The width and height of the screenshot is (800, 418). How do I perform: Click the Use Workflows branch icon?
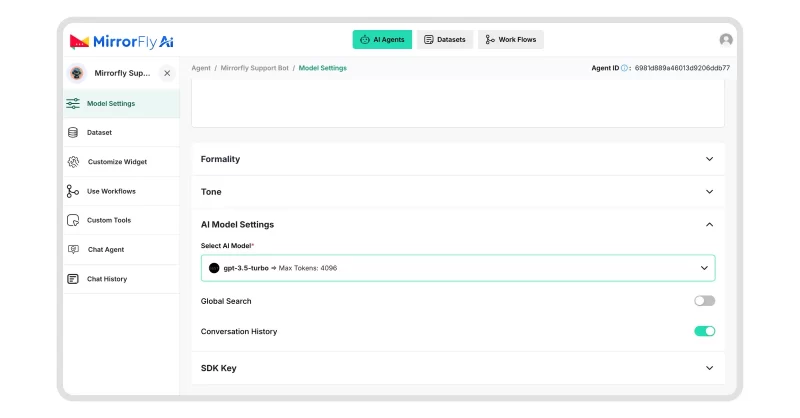click(72, 191)
